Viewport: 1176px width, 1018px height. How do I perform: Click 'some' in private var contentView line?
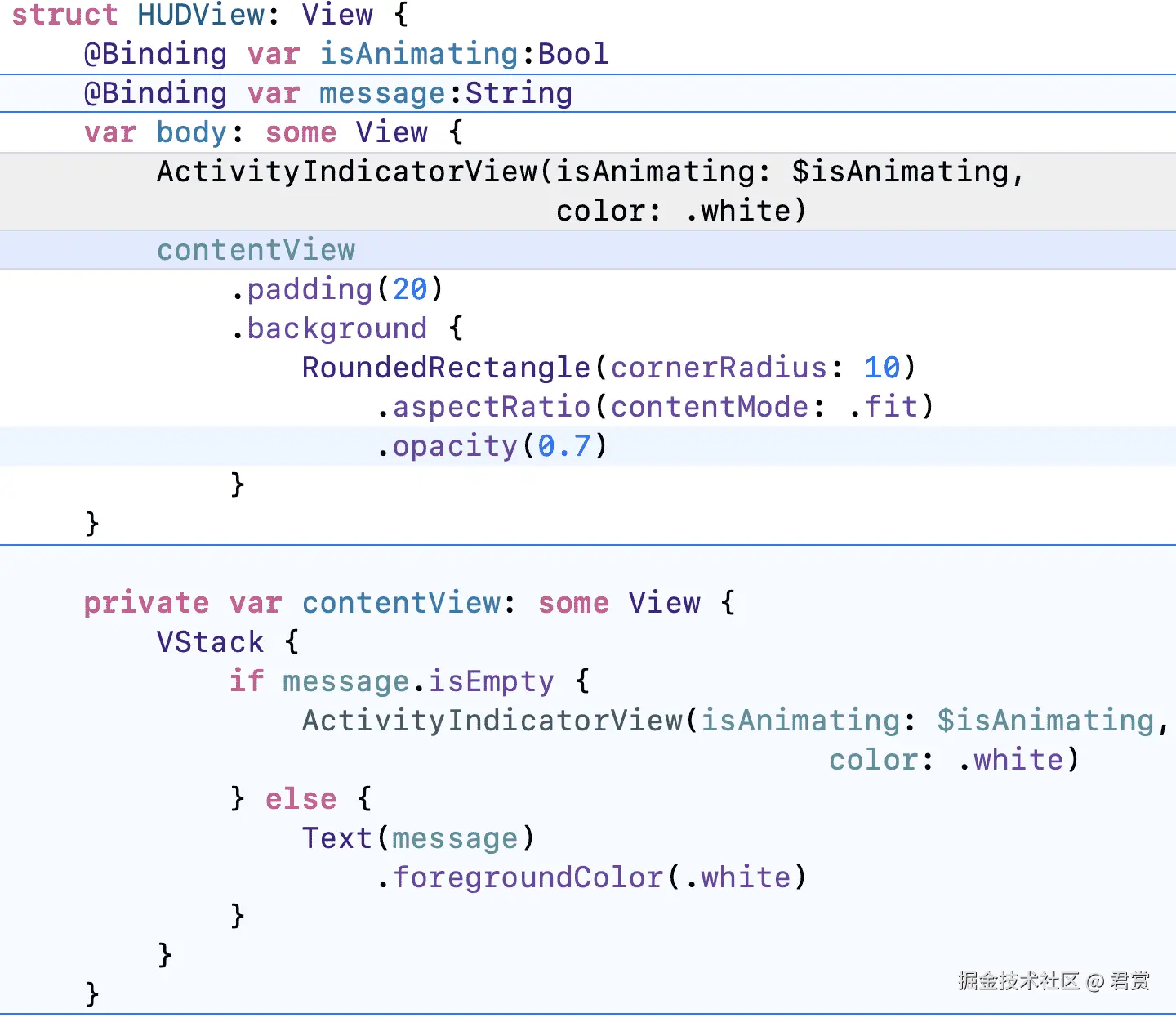click(x=573, y=603)
